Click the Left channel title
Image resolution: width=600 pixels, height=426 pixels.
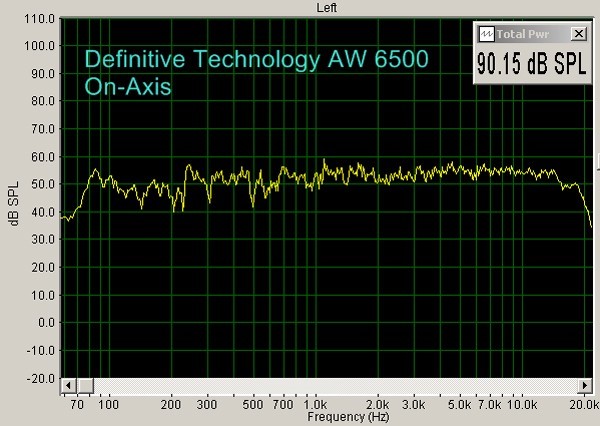click(x=326, y=8)
